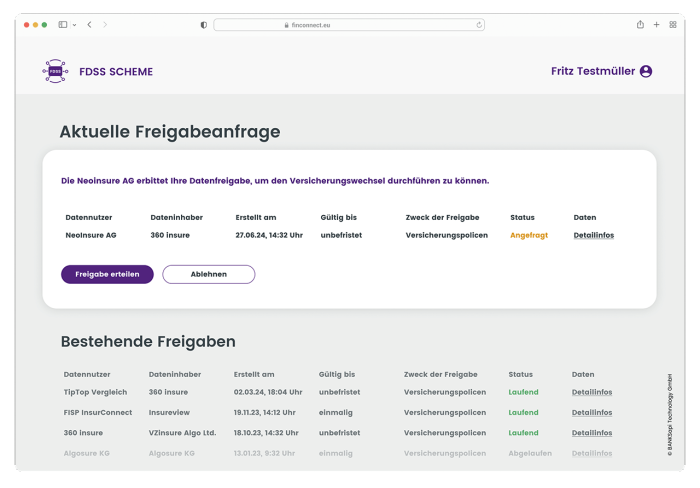Click einmalig in the FISP InsurConnect row
Viewport: 700px width, 488px height.
(335, 413)
